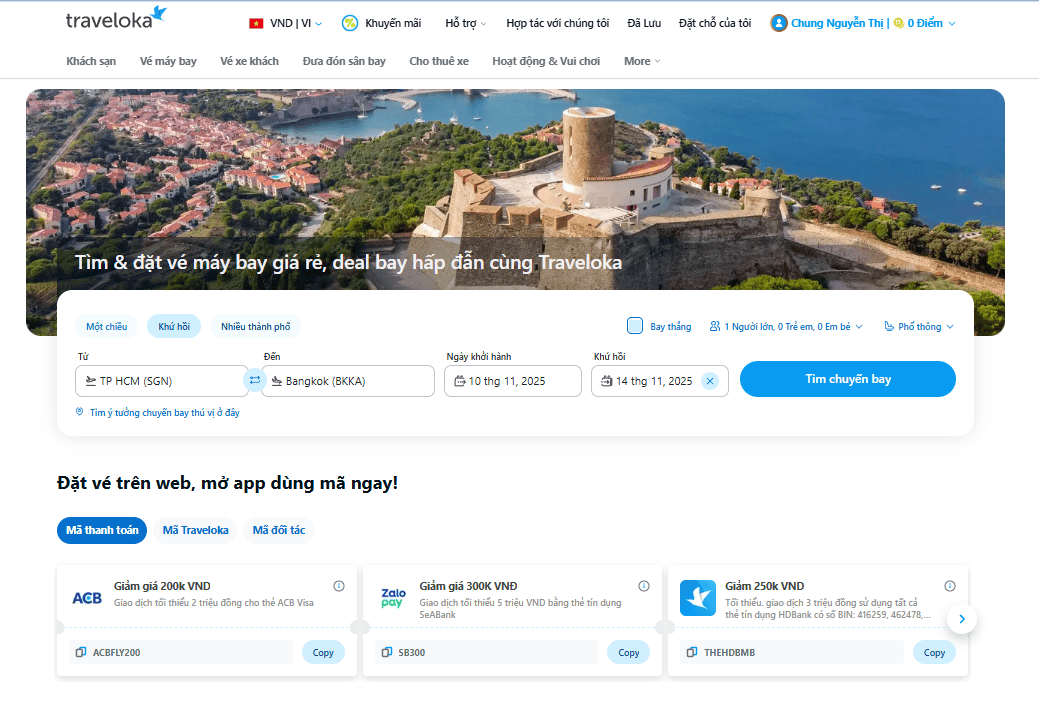This screenshot has height=712, width=1039.
Task: Expand the passenger count dropdown
Action: click(x=786, y=327)
